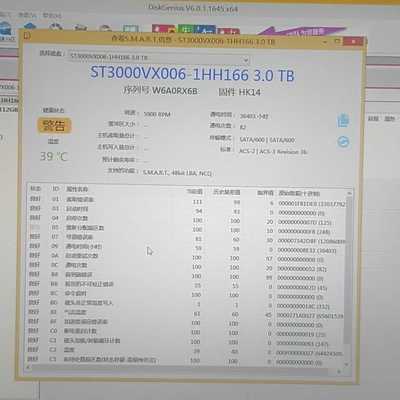Click the ID column header in the SMART table
The width and height of the screenshot is (400, 400).
coord(55,189)
